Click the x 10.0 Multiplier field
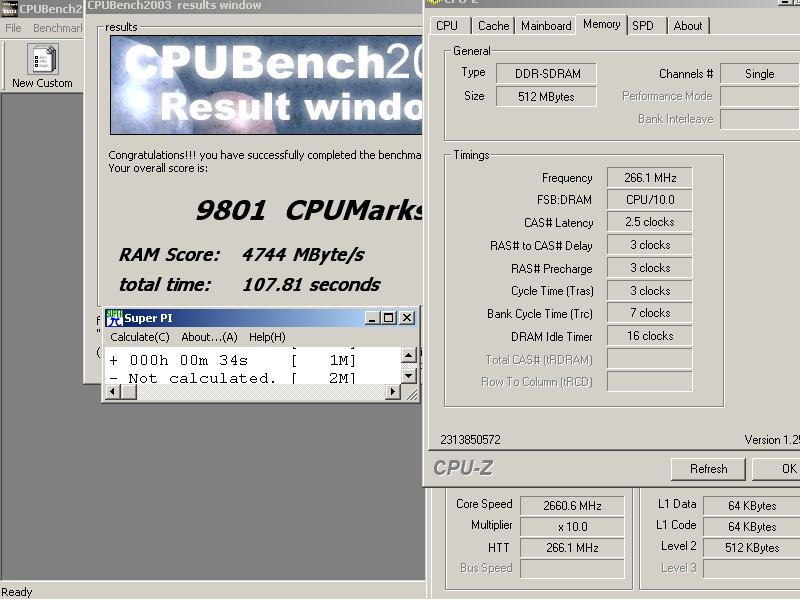Viewport: 800px width, 600px height. click(x=572, y=527)
